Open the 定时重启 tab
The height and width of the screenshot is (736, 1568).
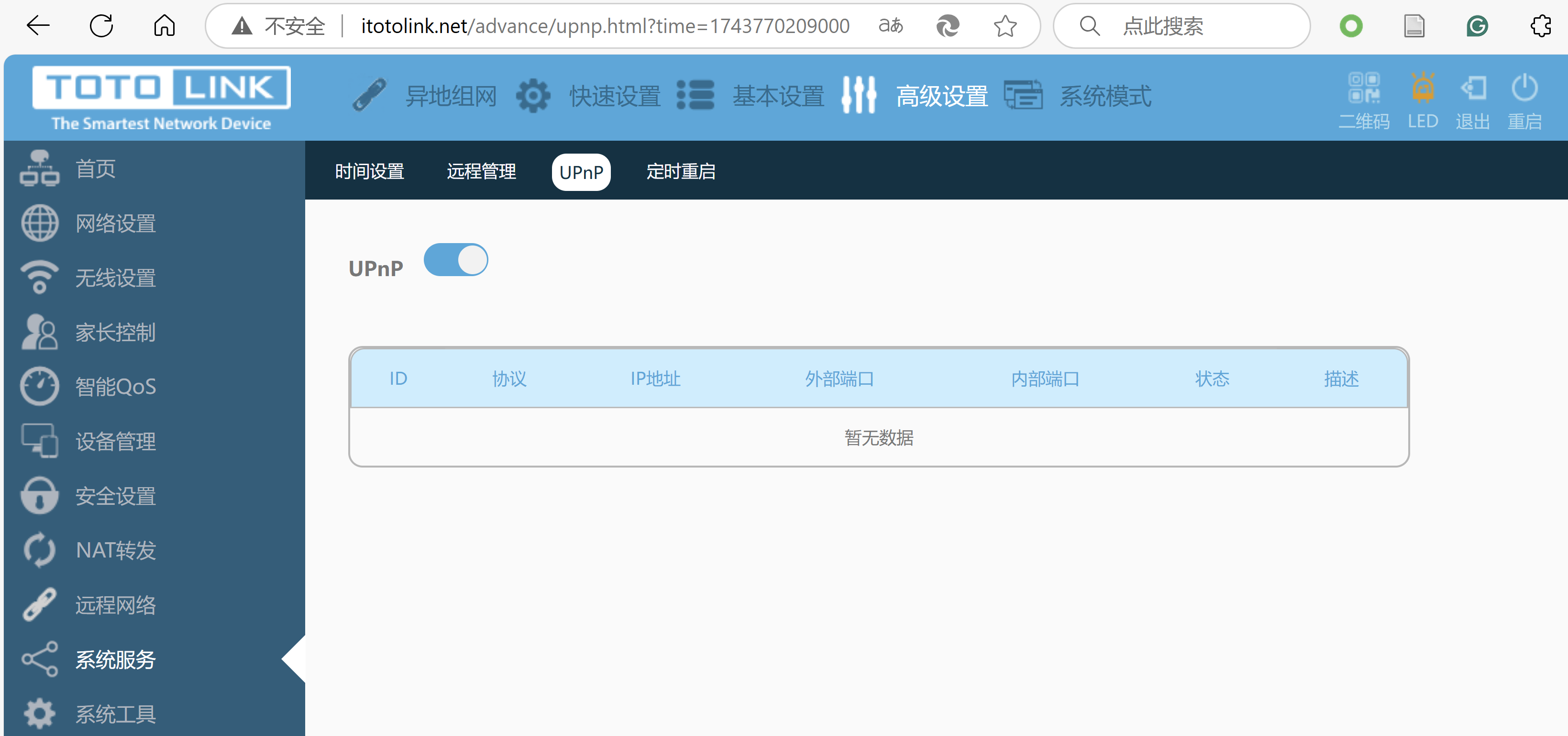[681, 172]
